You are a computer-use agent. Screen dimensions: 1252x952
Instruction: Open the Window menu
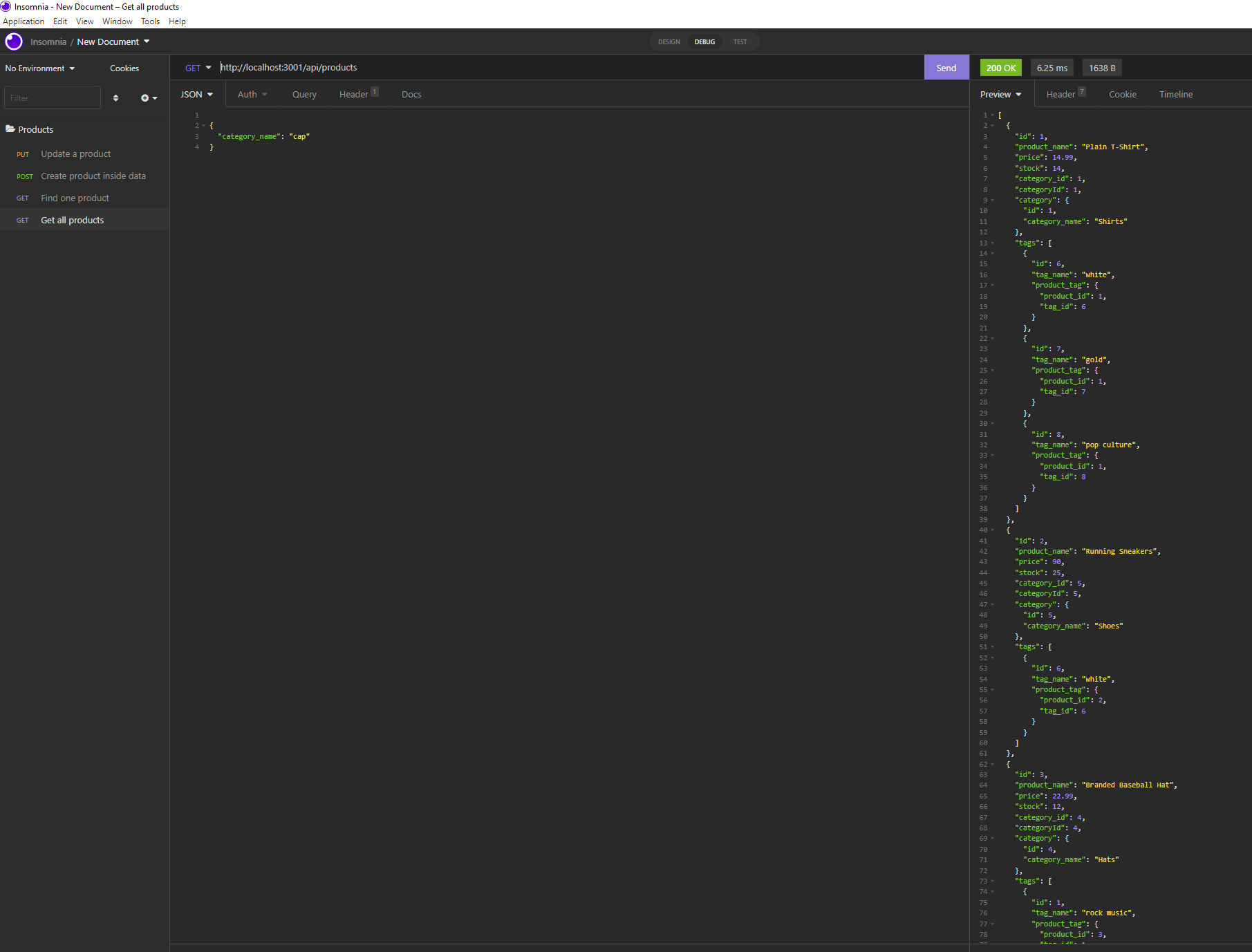[x=118, y=21]
